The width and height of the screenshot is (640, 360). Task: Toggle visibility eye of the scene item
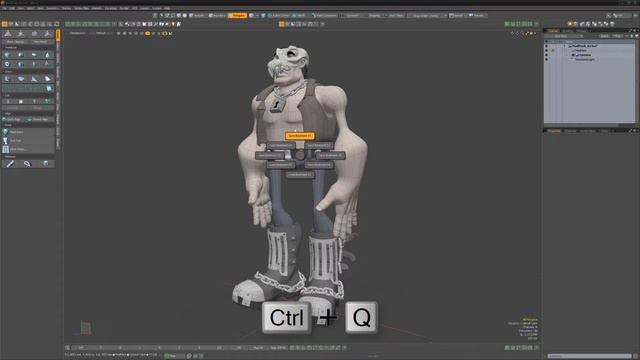(547, 46)
